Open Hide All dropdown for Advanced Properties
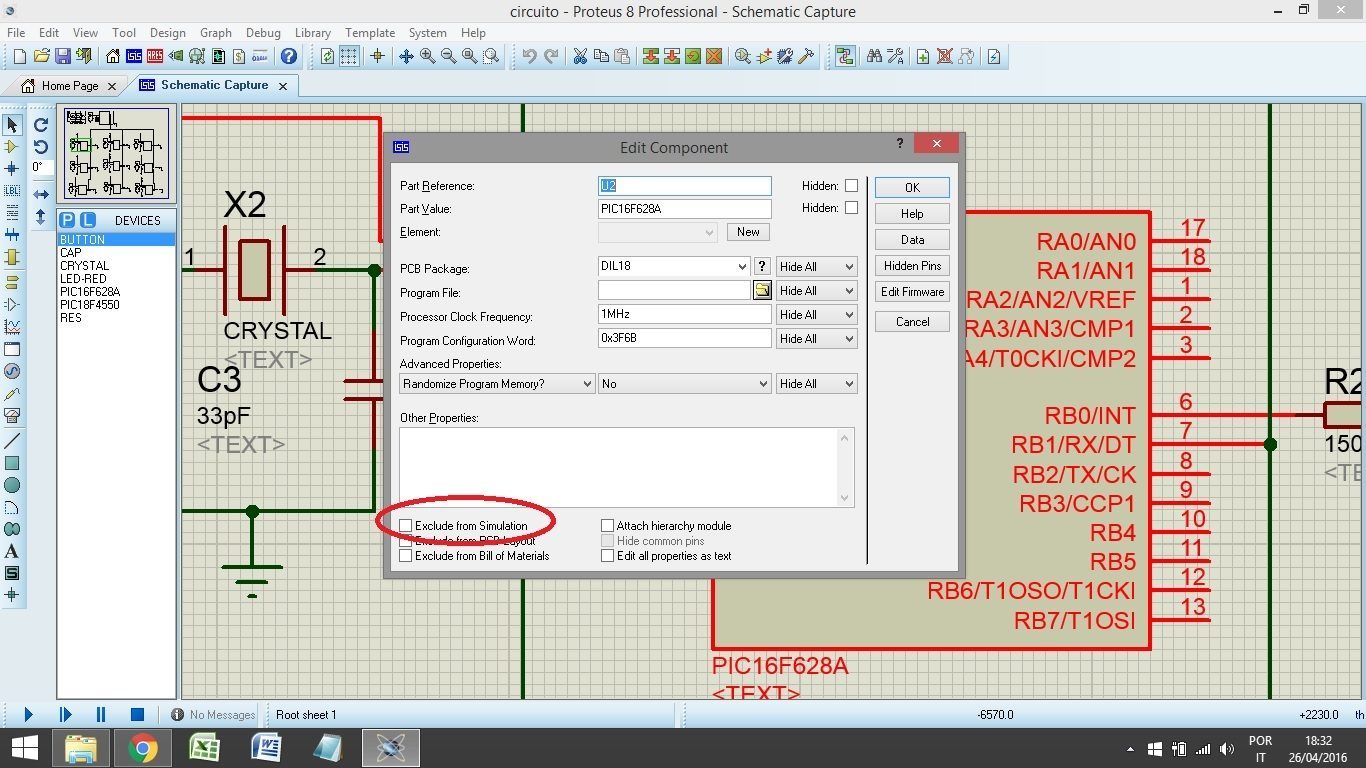This screenshot has height=768, width=1366. (817, 384)
